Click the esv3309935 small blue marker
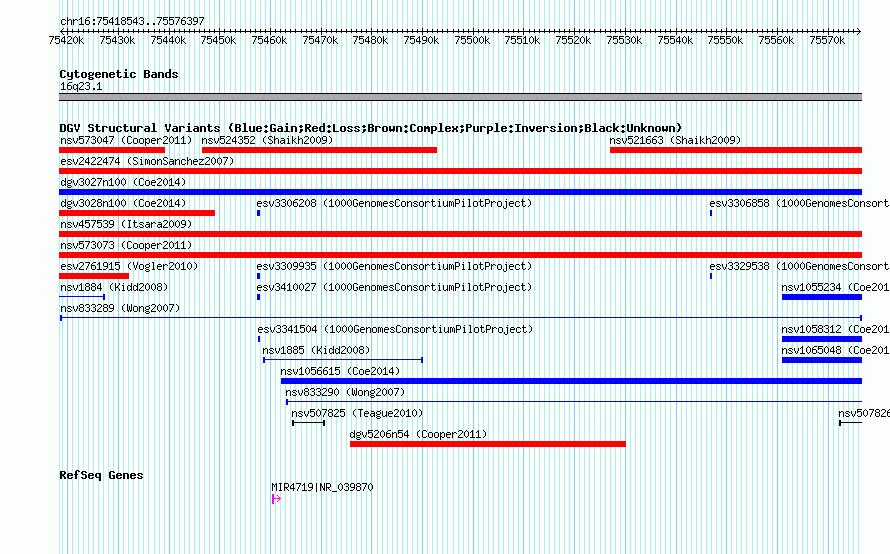890x554 pixels. pyautogui.click(x=258, y=276)
